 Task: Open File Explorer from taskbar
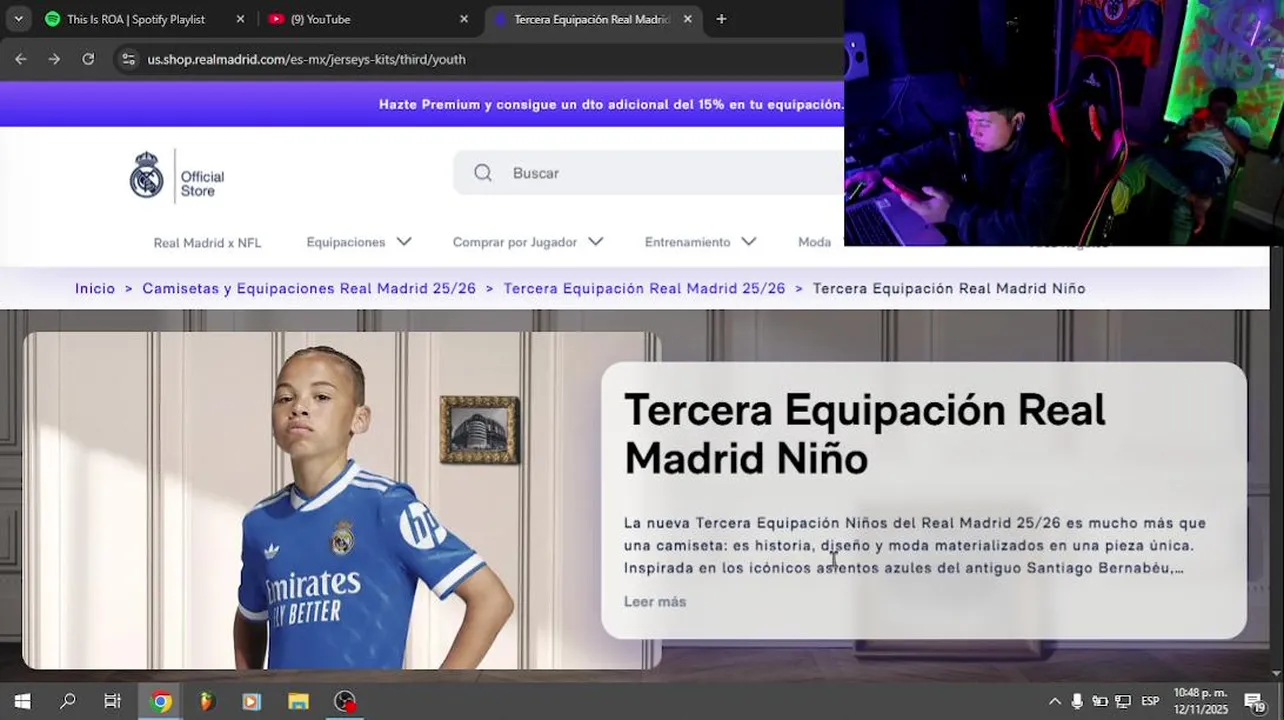click(x=297, y=701)
